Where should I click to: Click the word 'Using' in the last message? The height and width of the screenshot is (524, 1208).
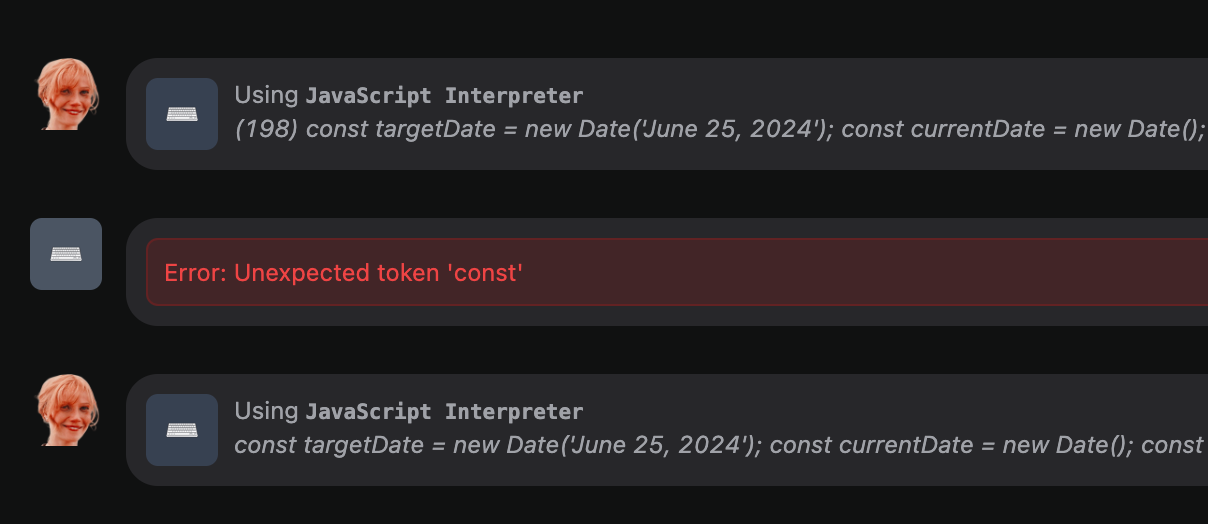click(x=266, y=412)
